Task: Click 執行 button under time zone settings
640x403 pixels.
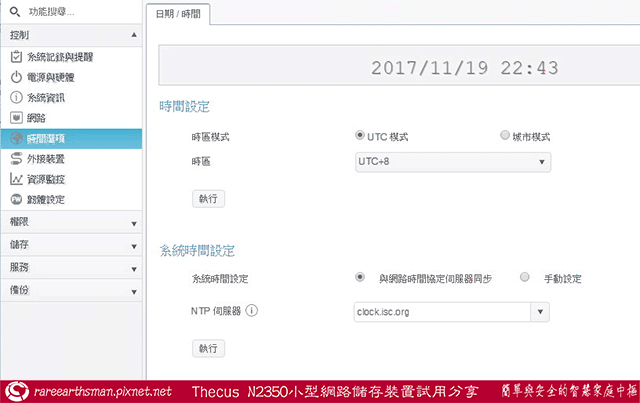Action: 208,199
